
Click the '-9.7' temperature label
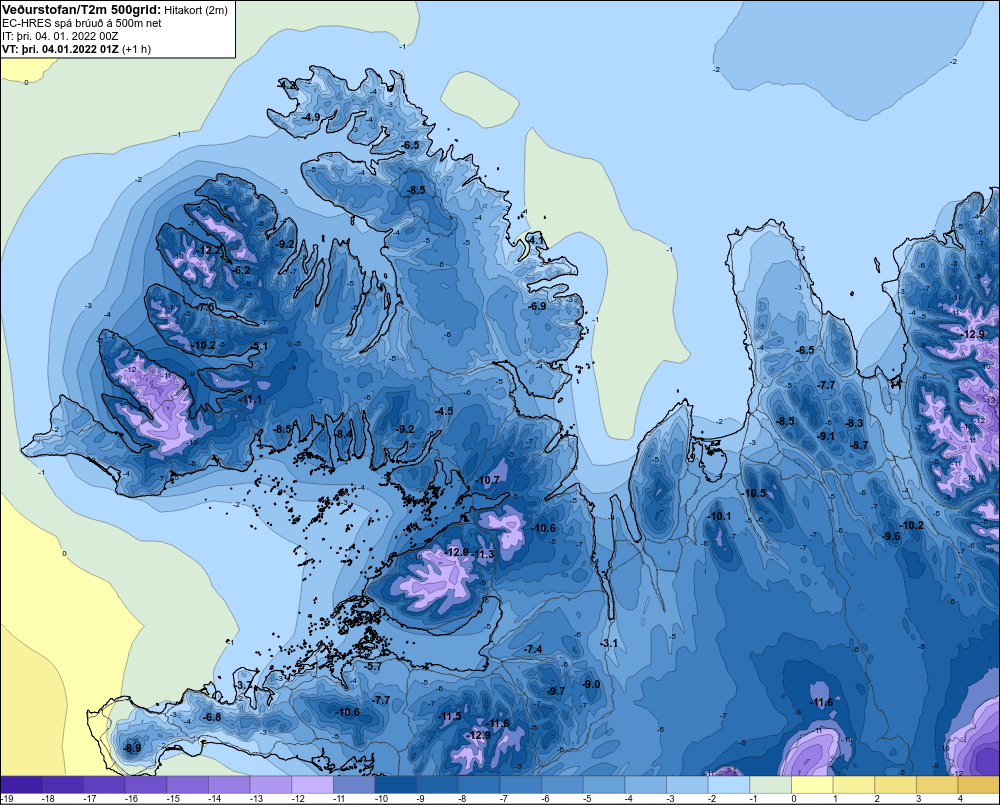click(x=556, y=691)
